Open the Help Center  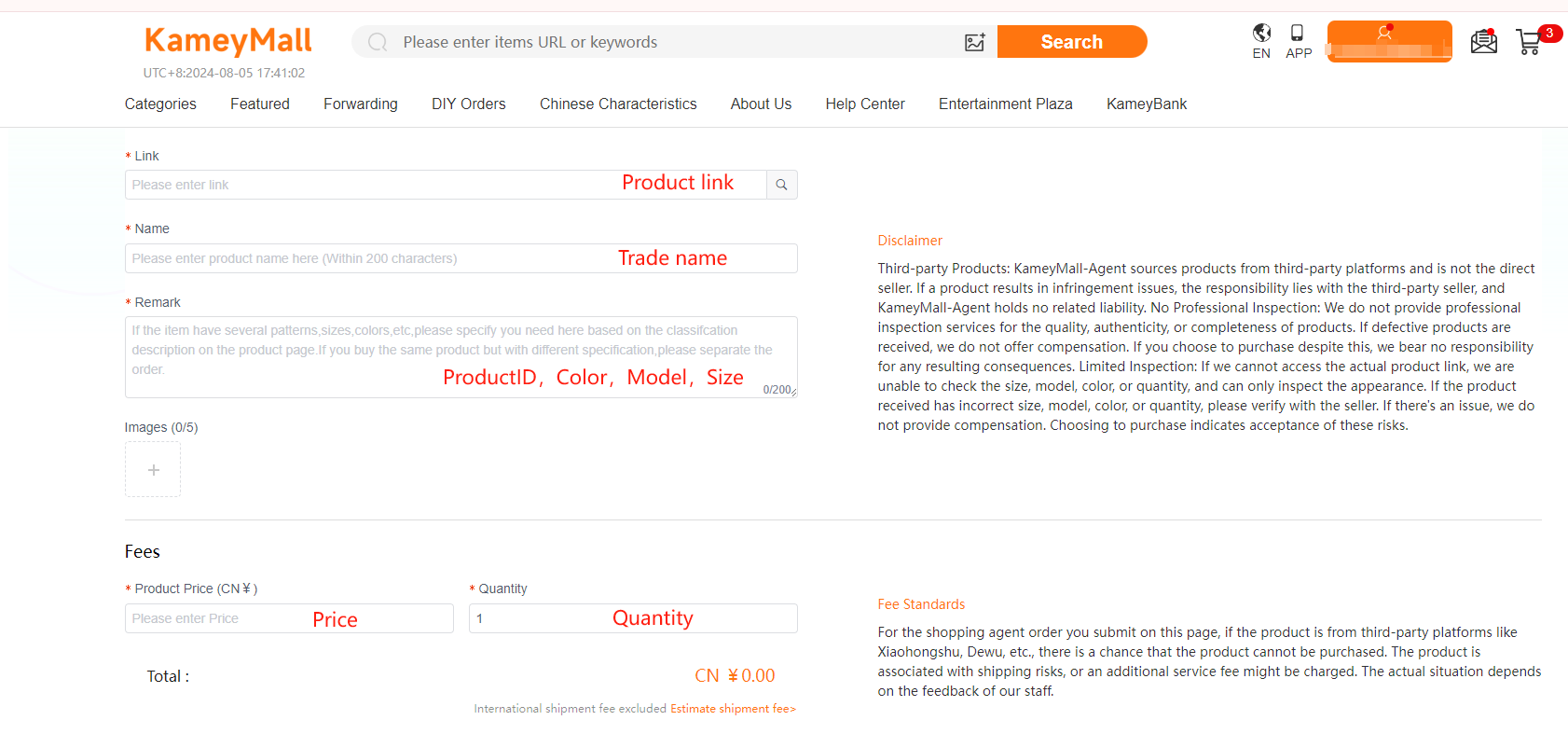point(865,104)
